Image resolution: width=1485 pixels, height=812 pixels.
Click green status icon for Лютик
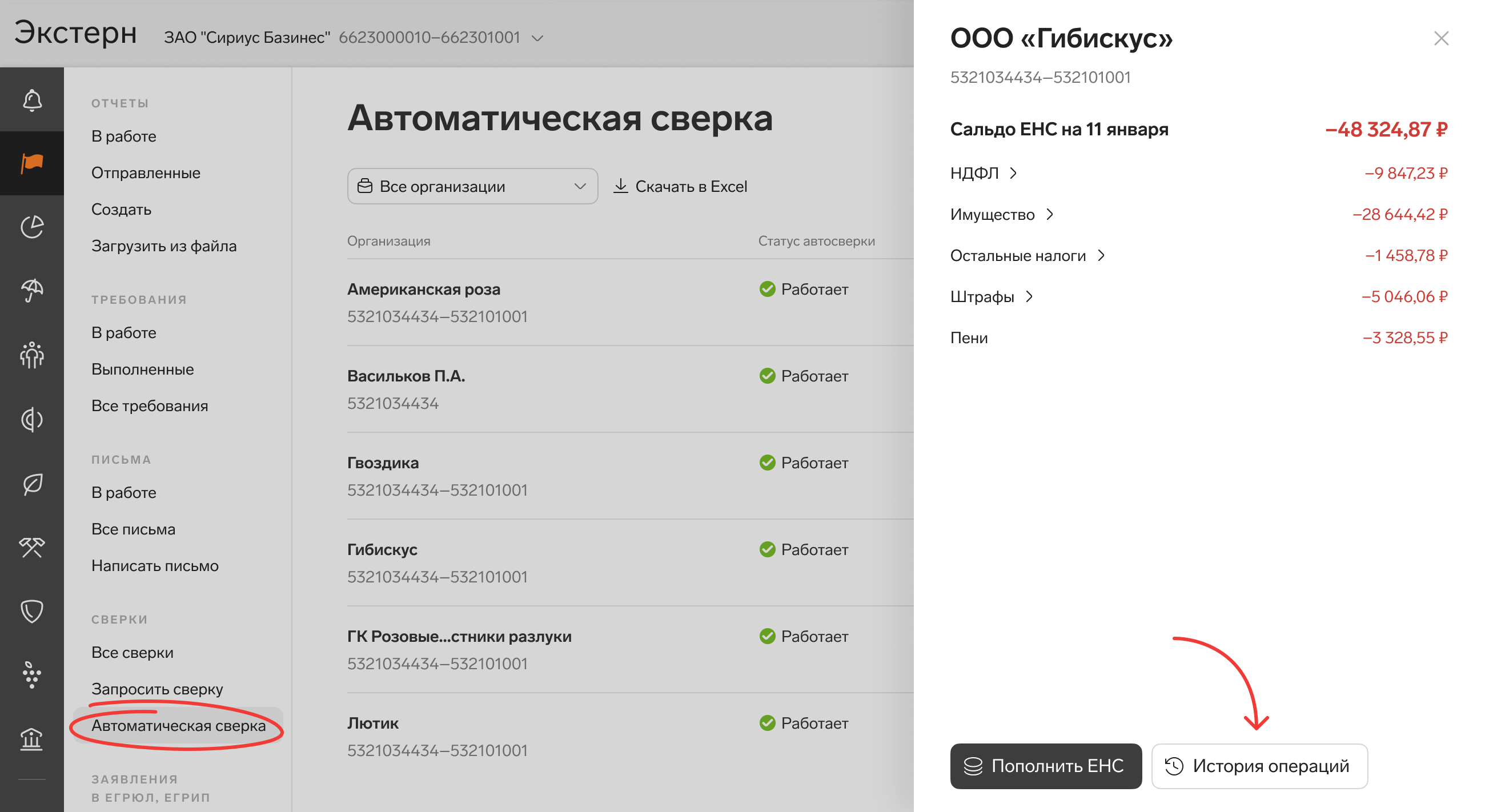click(767, 723)
